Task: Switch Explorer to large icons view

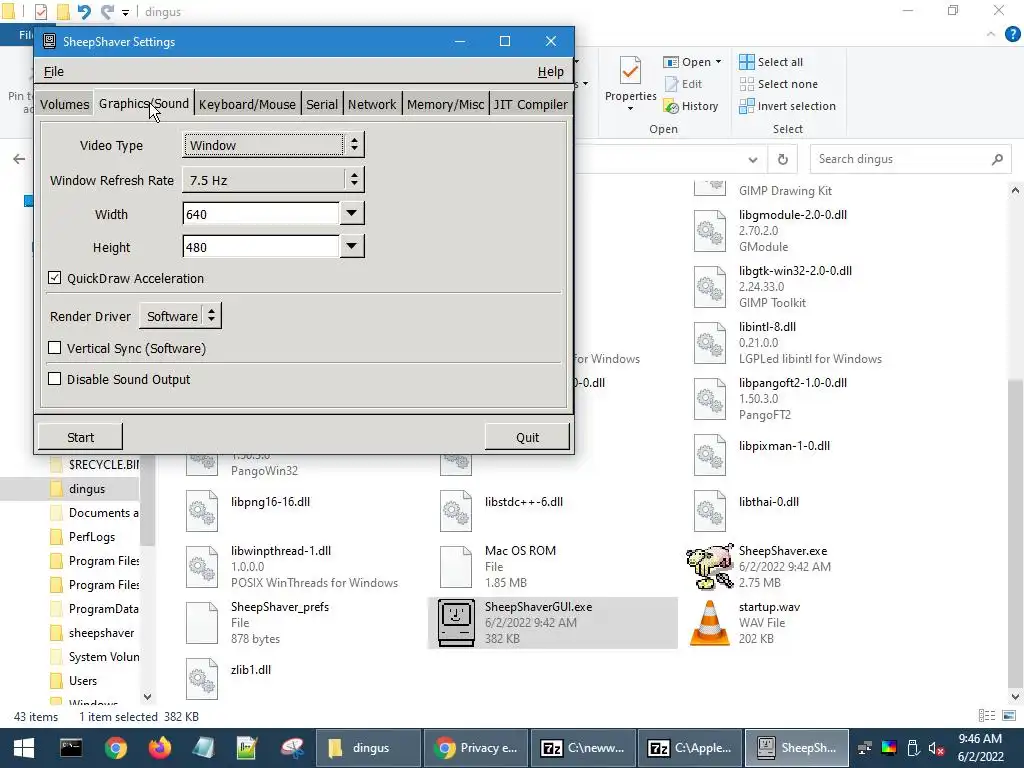Action: (x=1009, y=716)
